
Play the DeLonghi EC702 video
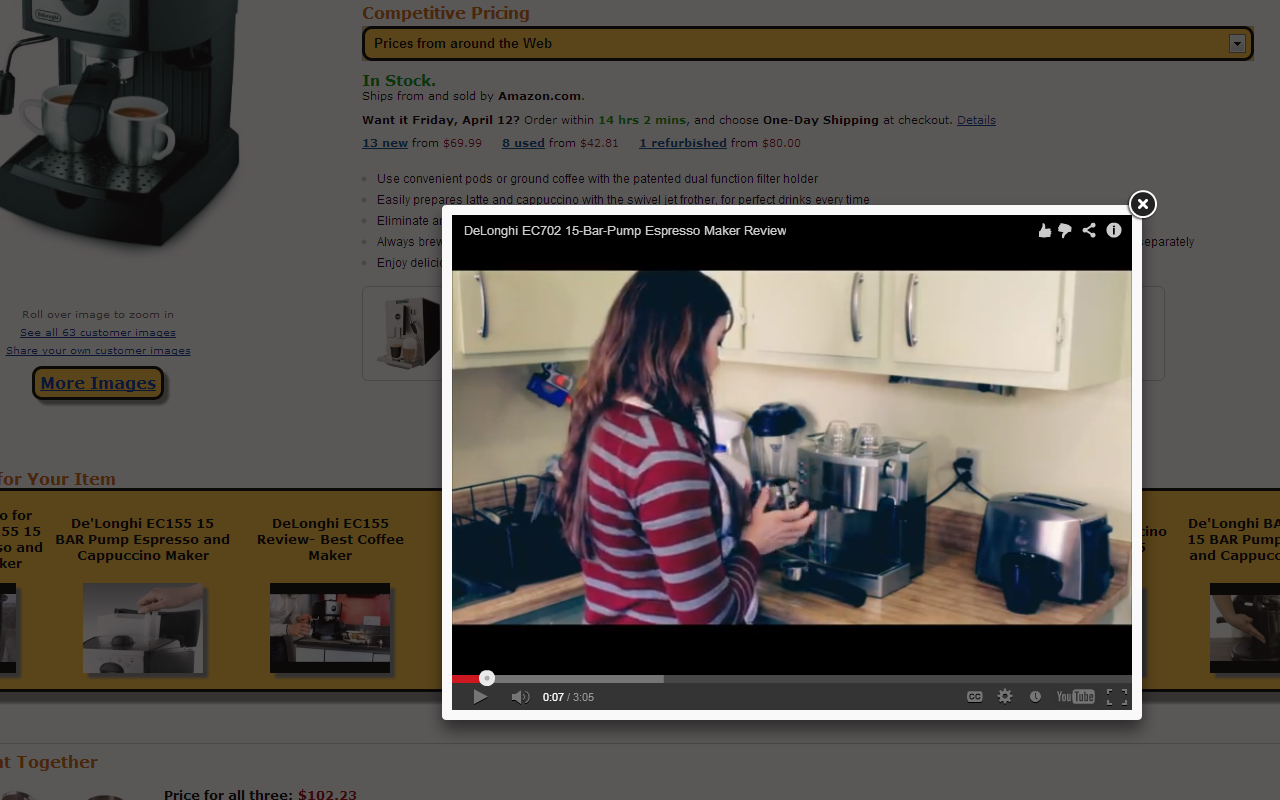[480, 697]
